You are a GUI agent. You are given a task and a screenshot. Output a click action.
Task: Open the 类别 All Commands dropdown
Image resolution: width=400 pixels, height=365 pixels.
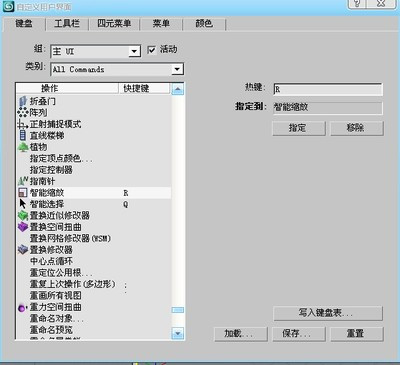[177, 69]
